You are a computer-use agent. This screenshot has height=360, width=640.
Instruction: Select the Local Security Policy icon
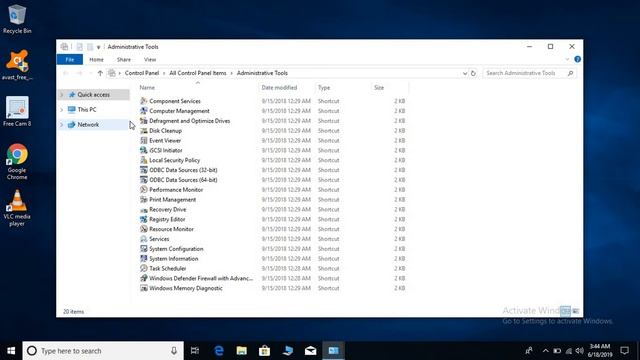(144, 160)
